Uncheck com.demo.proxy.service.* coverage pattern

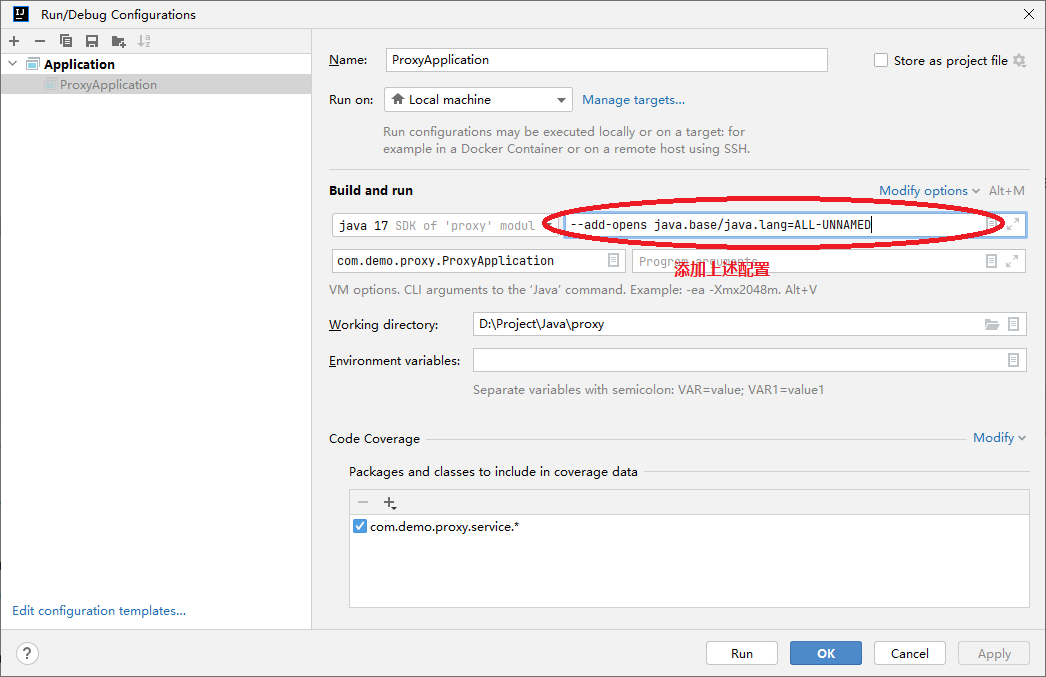click(x=360, y=526)
